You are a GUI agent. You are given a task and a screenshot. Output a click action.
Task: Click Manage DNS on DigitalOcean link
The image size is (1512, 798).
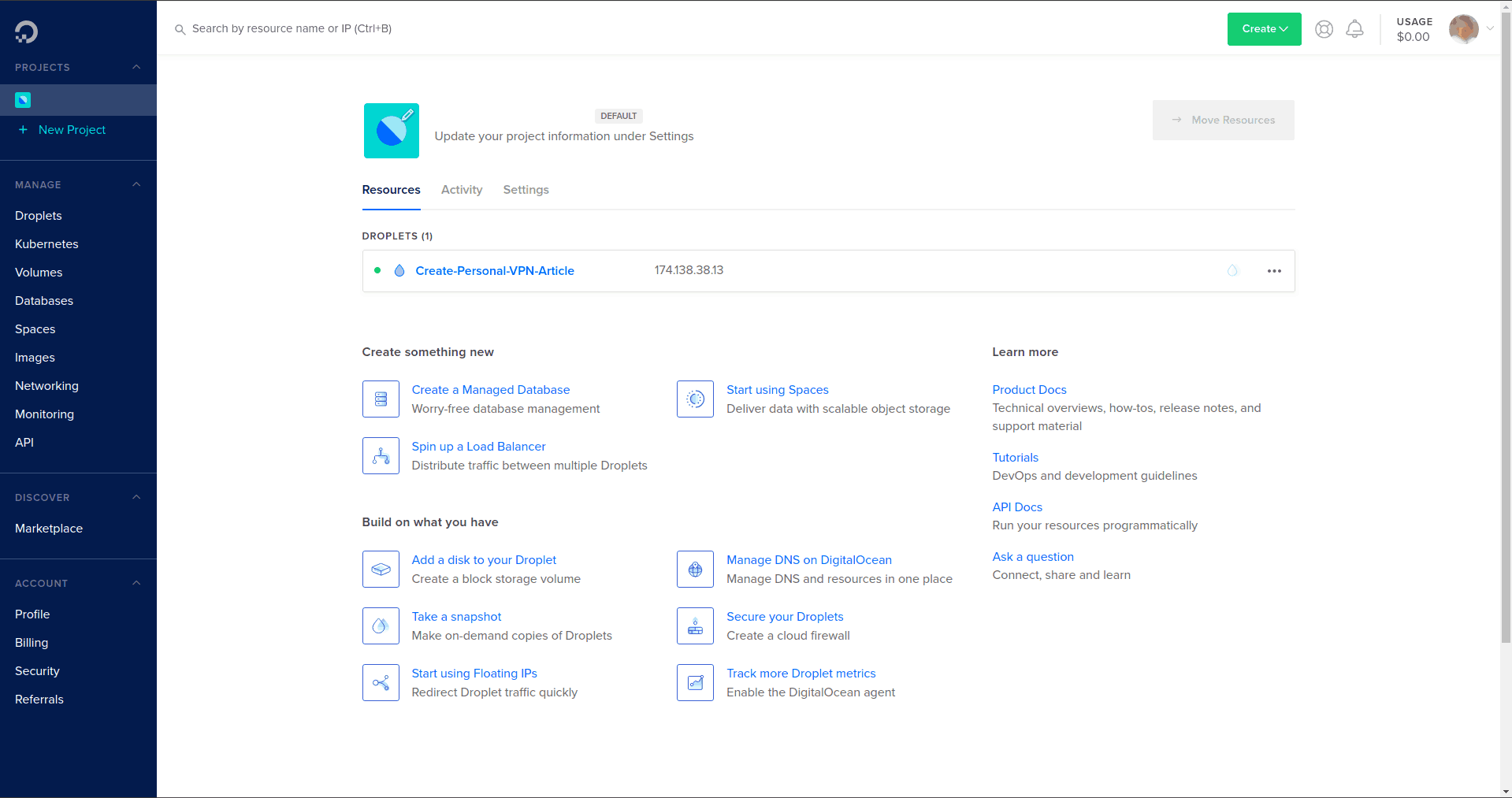pyautogui.click(x=808, y=560)
